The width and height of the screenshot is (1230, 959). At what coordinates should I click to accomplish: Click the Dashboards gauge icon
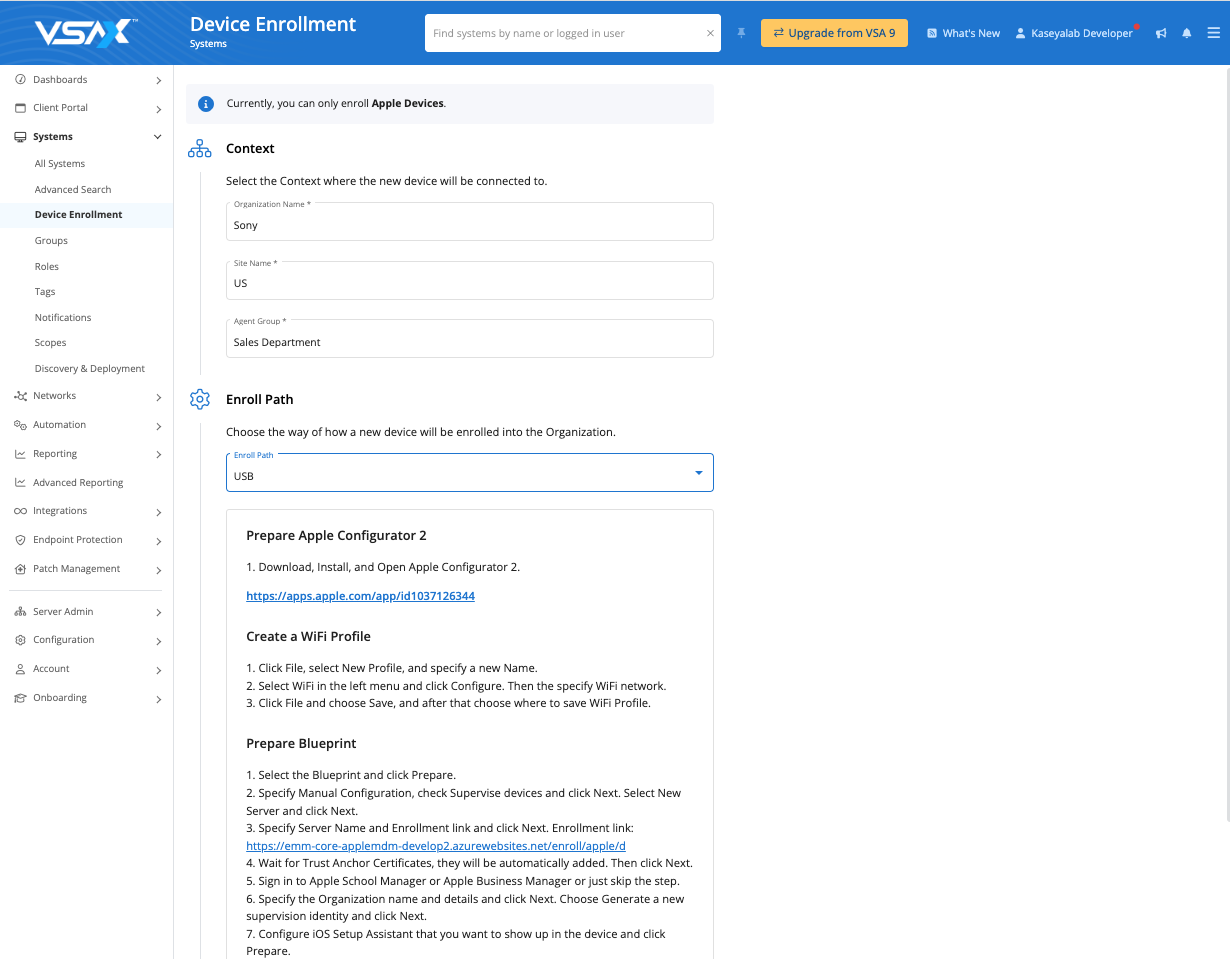click(x=20, y=80)
